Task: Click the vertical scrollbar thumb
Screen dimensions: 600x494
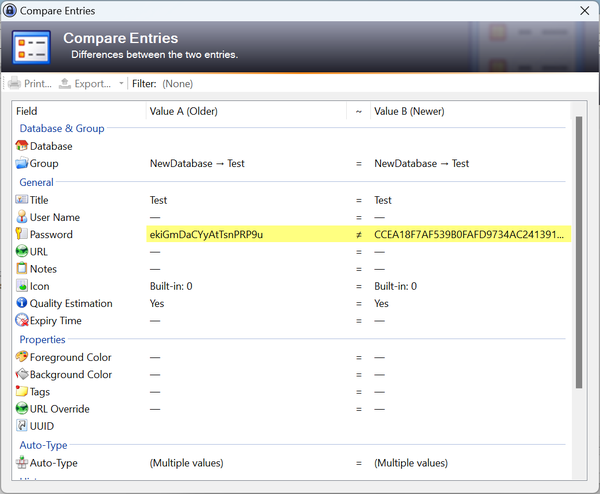Action: click(x=579, y=253)
